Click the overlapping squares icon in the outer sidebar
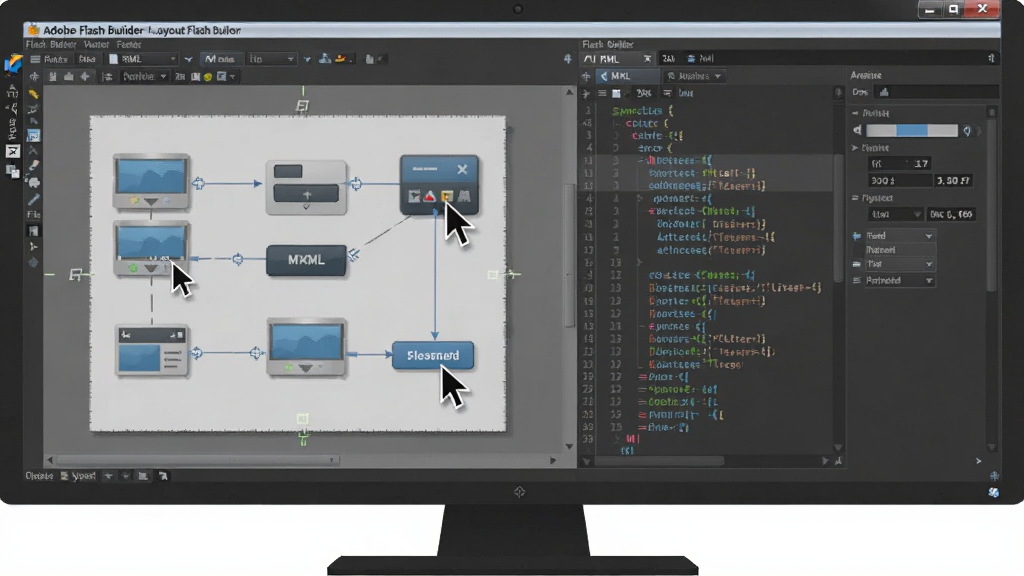 coord(12,171)
